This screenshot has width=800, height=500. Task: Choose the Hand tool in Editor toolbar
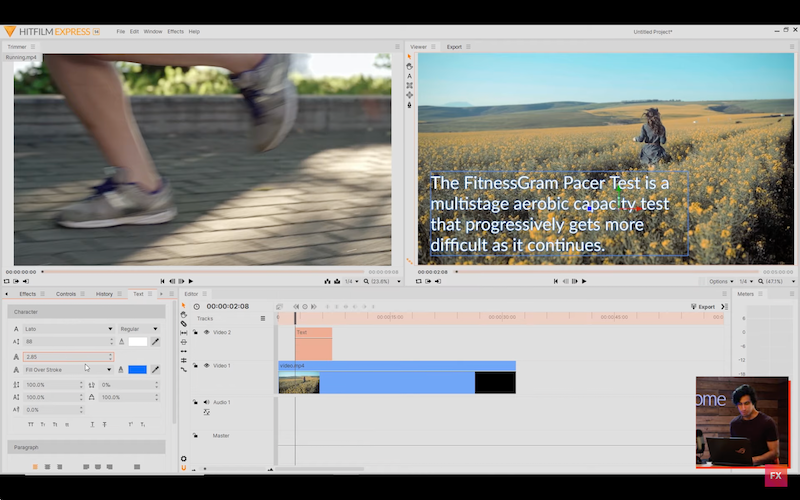(184, 315)
